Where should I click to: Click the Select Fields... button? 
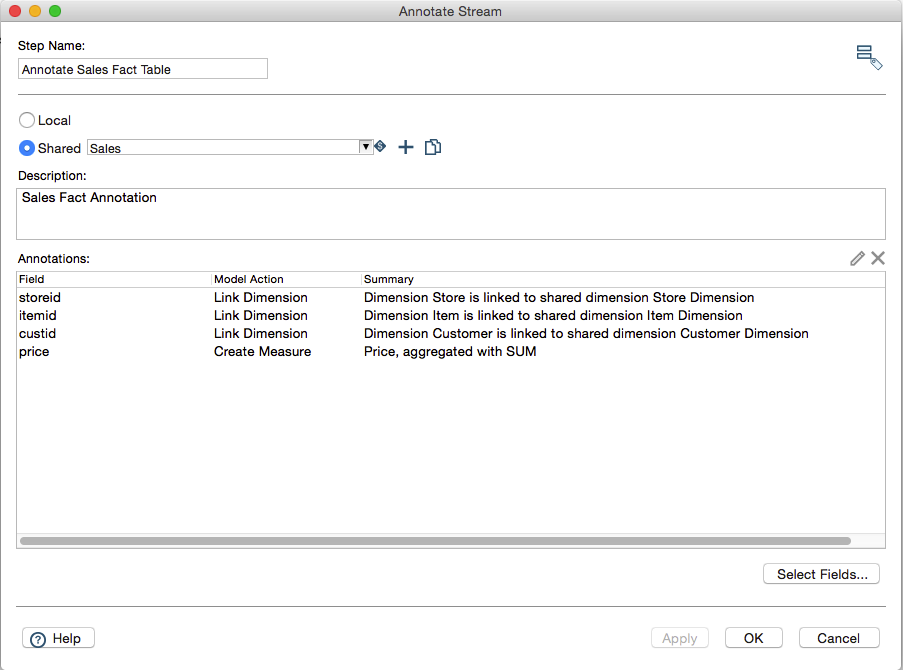pos(821,574)
